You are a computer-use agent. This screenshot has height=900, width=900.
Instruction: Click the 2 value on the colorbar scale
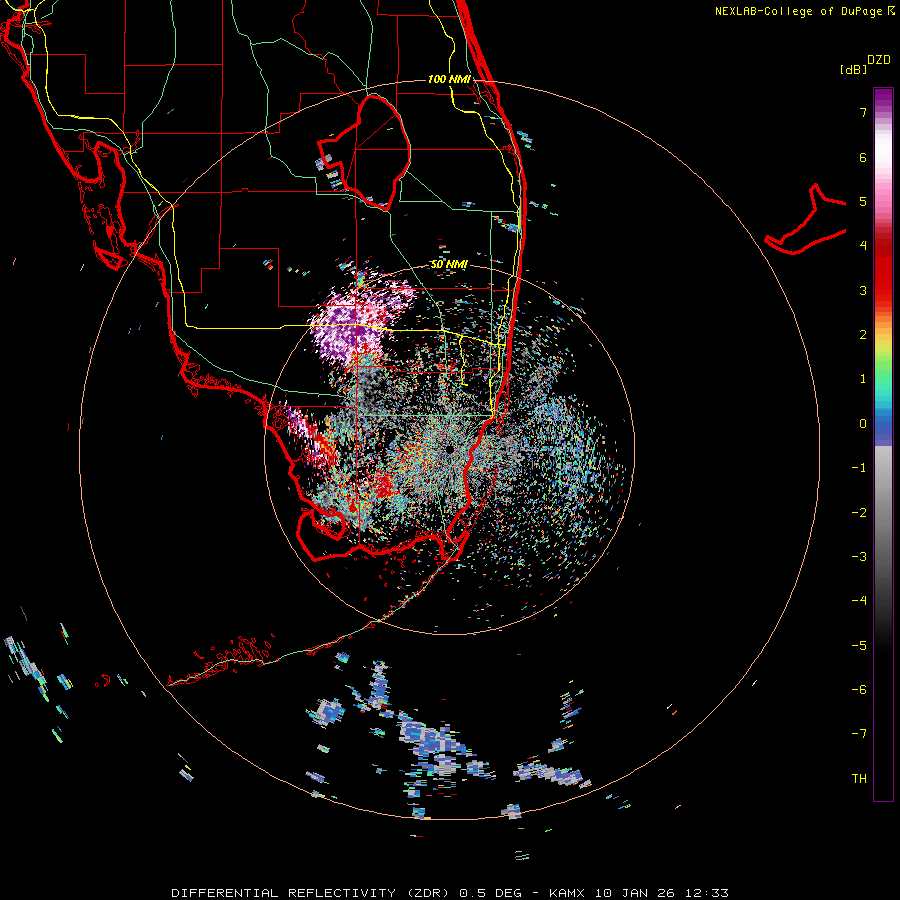[x=863, y=335]
